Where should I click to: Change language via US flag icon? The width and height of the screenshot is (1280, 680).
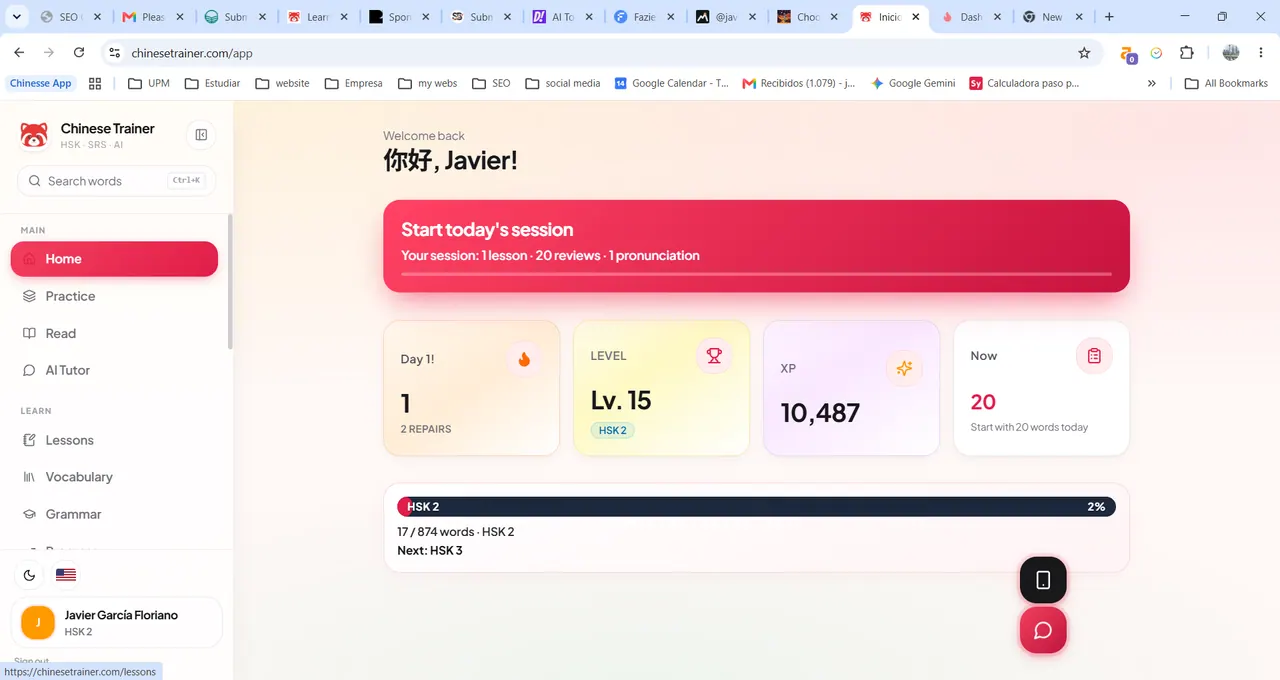coord(66,575)
